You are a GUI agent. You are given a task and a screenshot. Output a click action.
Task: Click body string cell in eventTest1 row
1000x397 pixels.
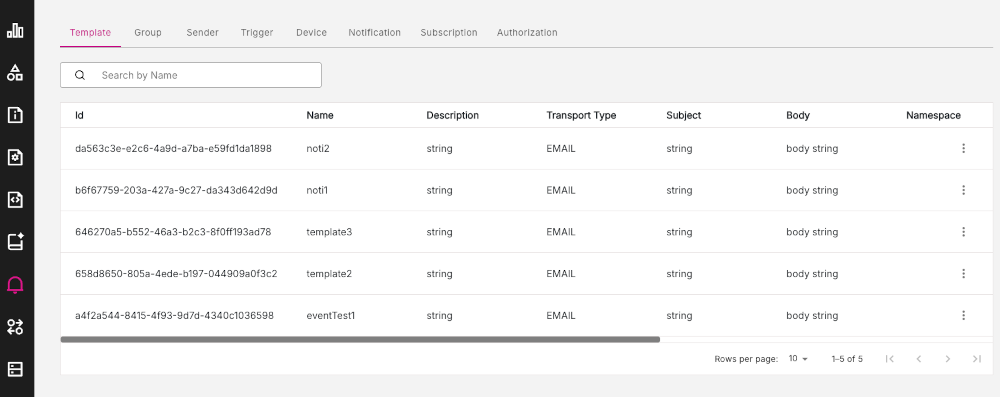812,315
